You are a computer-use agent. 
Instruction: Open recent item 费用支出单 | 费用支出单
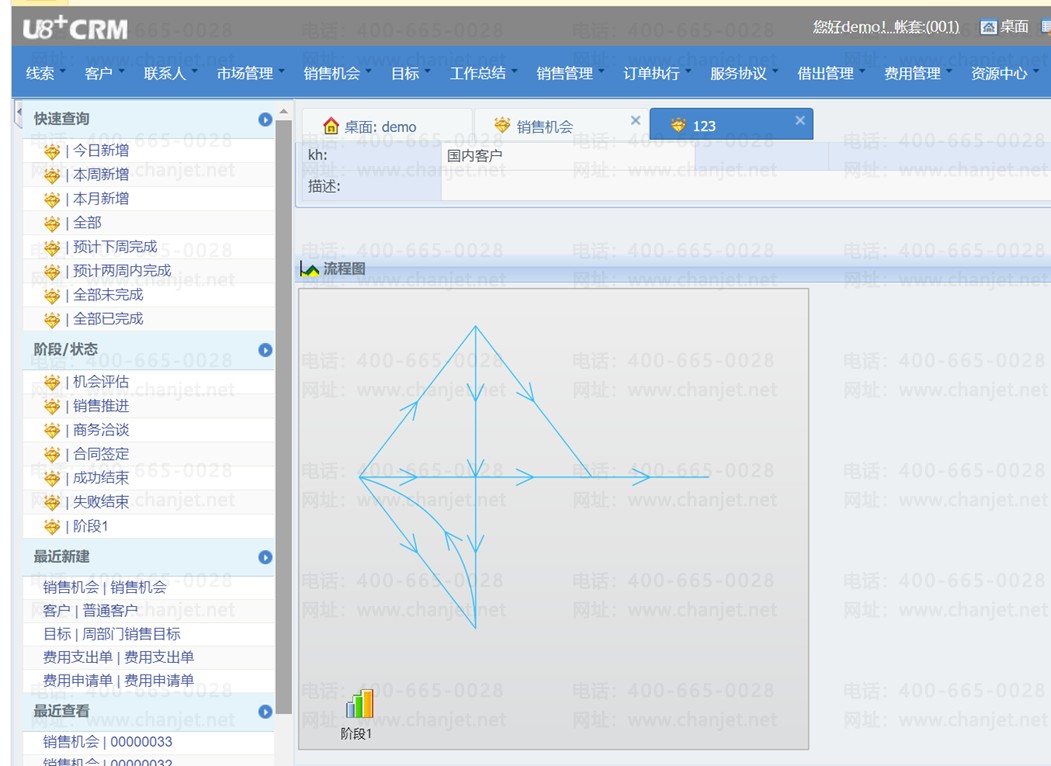point(119,657)
